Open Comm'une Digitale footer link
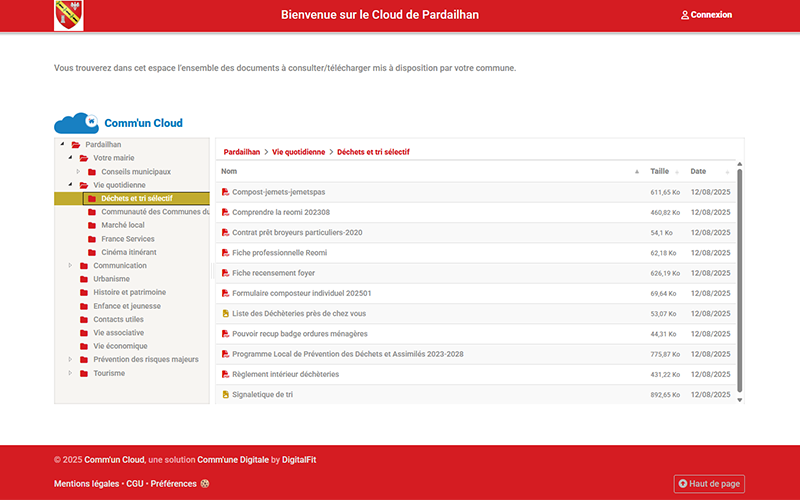The width and height of the screenshot is (800, 500). click(x=233, y=460)
